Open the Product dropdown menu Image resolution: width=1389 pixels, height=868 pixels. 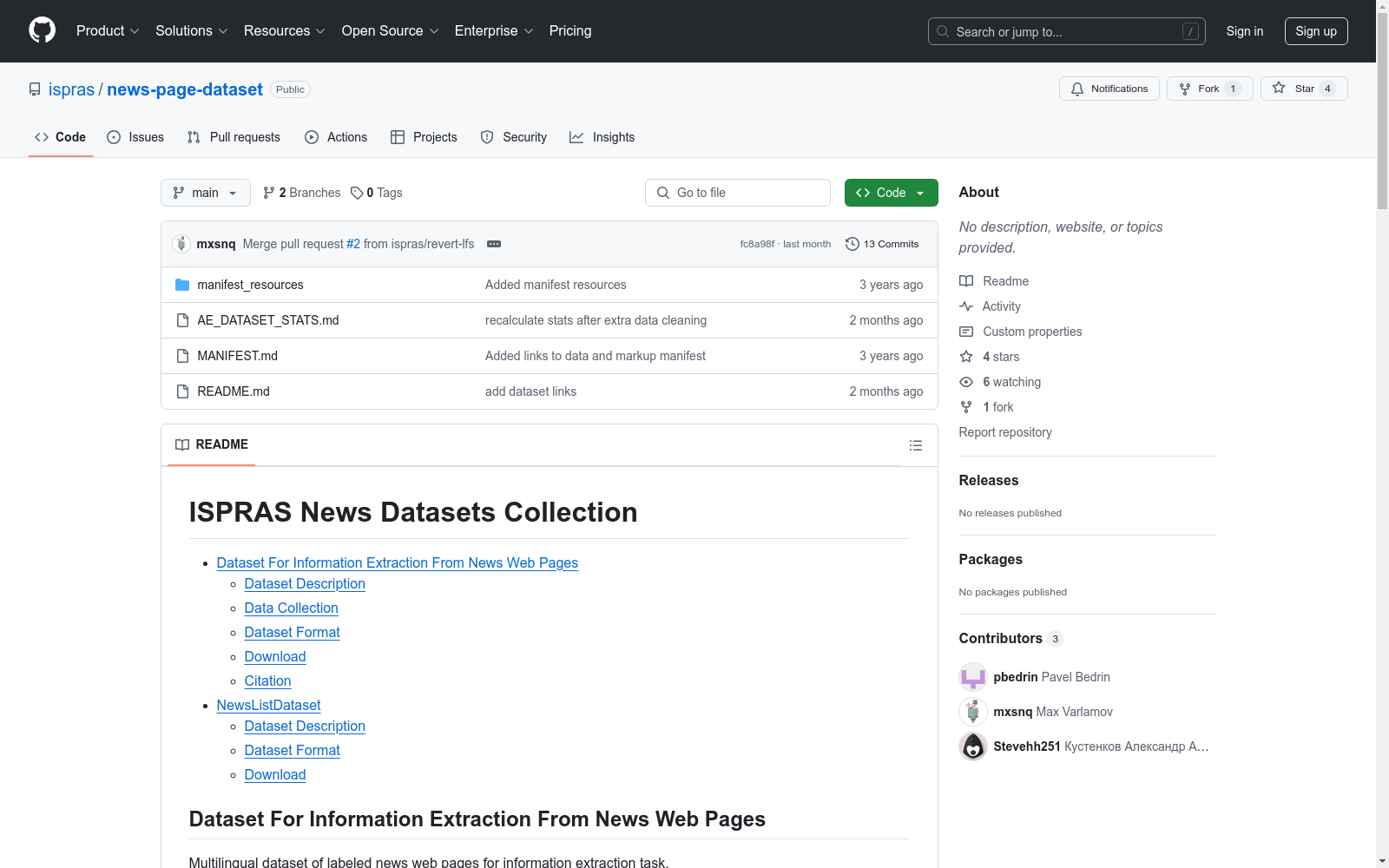coord(108,31)
